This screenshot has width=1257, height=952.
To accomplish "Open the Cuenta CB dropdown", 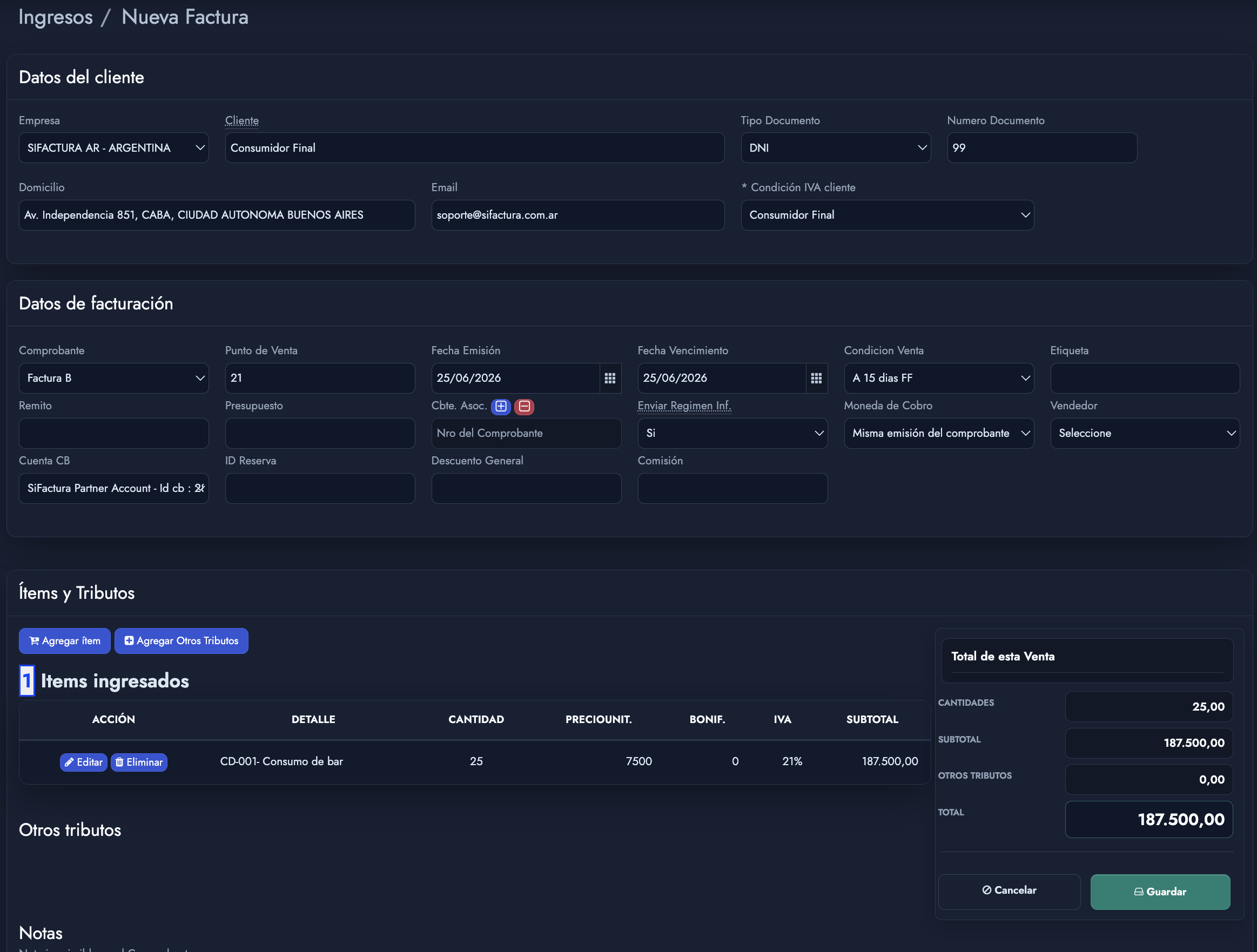I will (x=113, y=489).
